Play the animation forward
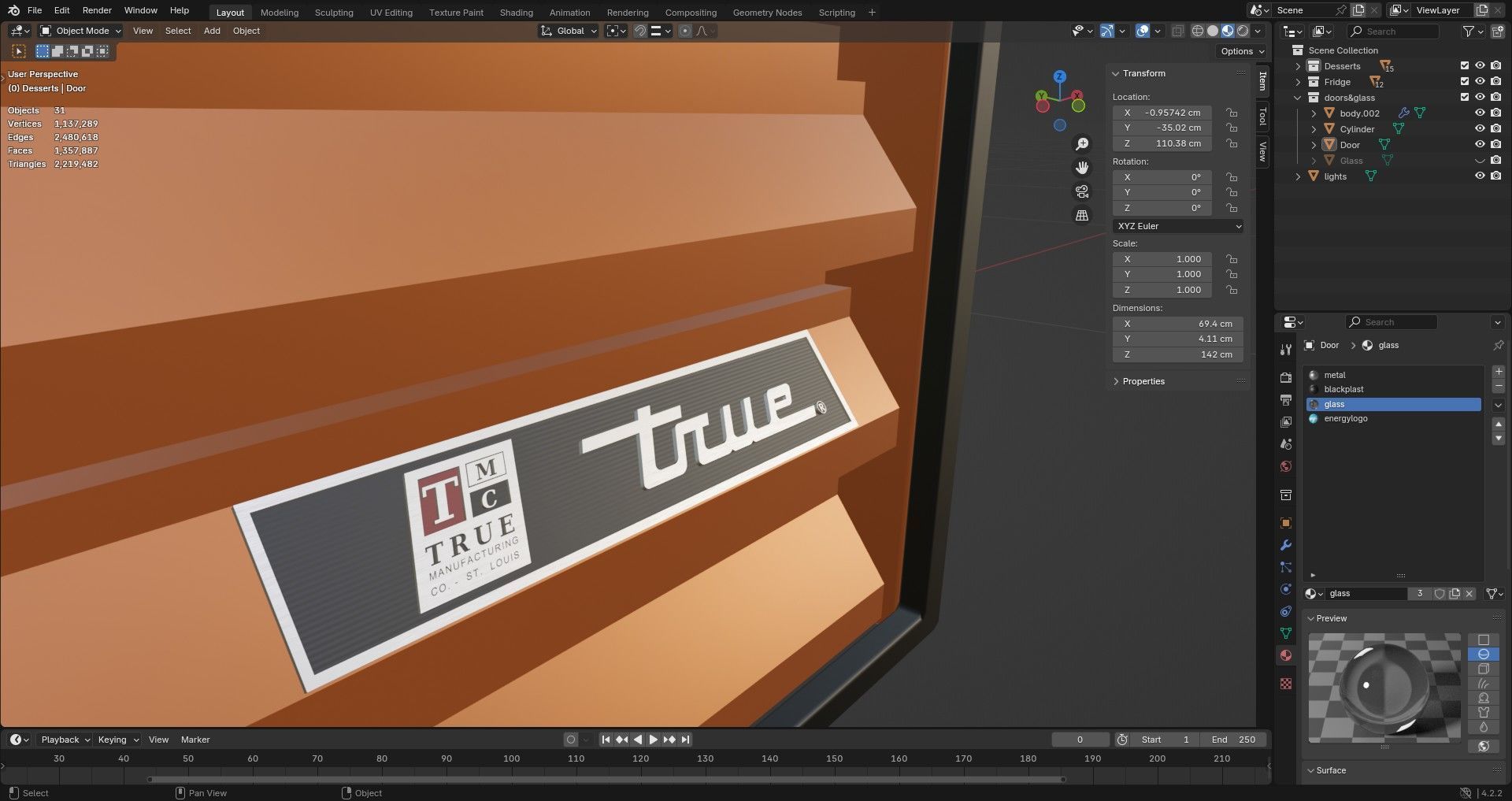Screen dimensions: 1512x801 click(653, 740)
